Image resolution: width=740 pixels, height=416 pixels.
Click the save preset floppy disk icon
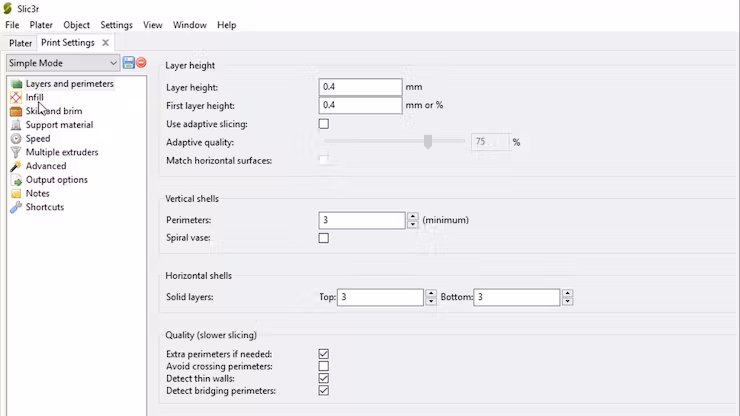click(128, 63)
